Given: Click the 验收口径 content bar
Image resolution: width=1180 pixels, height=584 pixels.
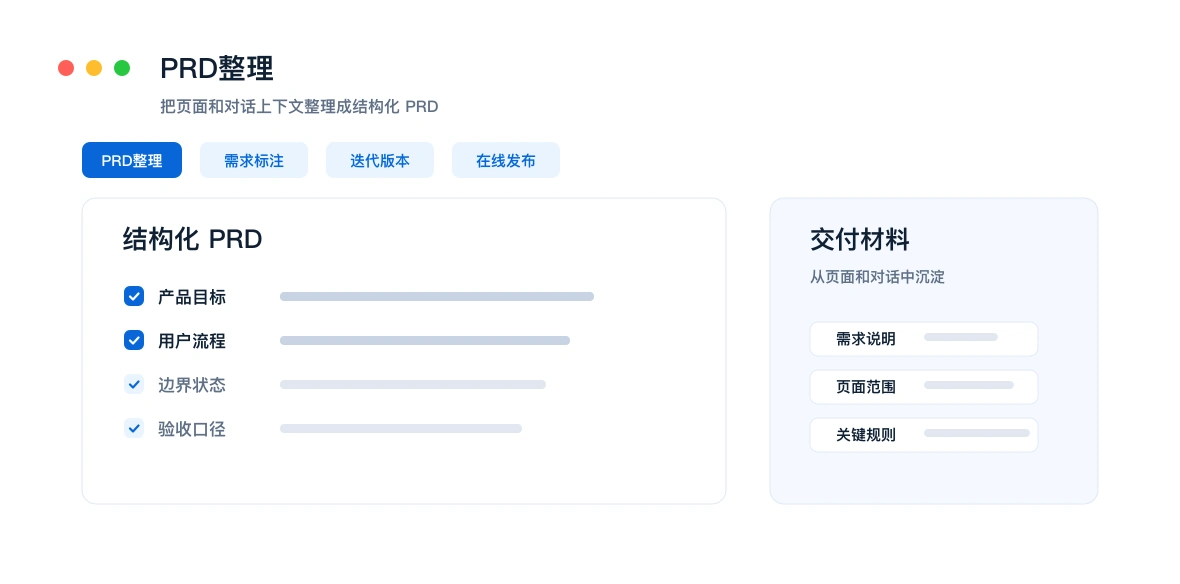Looking at the screenshot, I should click(x=401, y=428).
